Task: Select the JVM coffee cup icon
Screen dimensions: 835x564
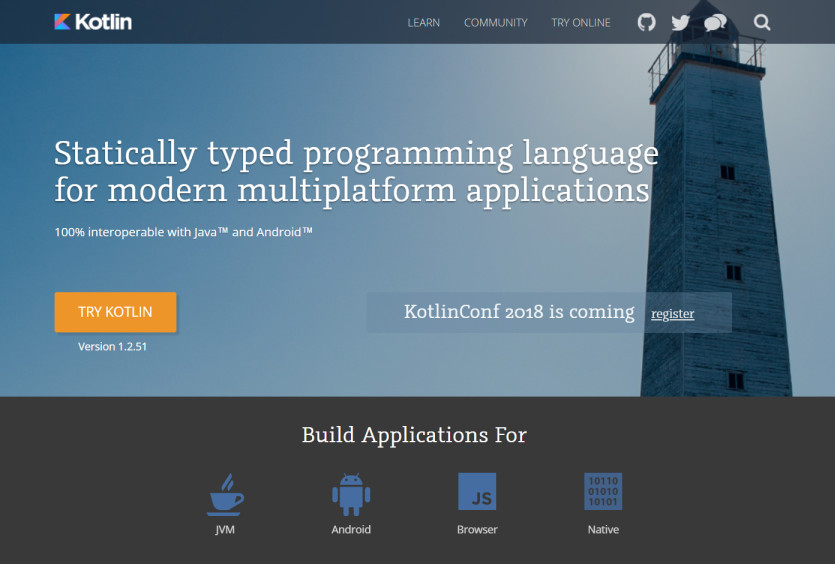Action: 225,494
